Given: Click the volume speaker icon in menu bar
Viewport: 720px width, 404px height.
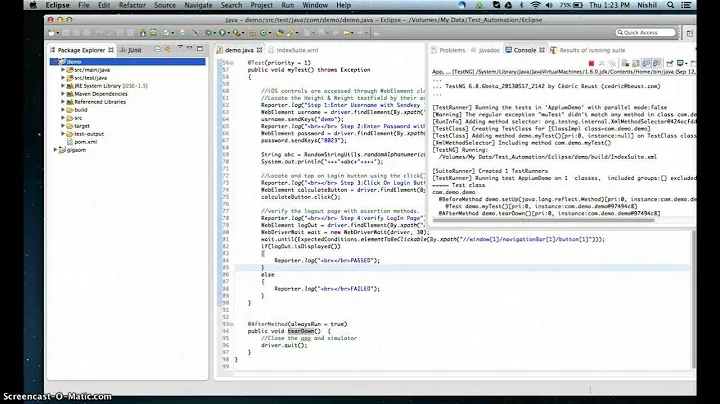Looking at the screenshot, I should pos(549,5).
